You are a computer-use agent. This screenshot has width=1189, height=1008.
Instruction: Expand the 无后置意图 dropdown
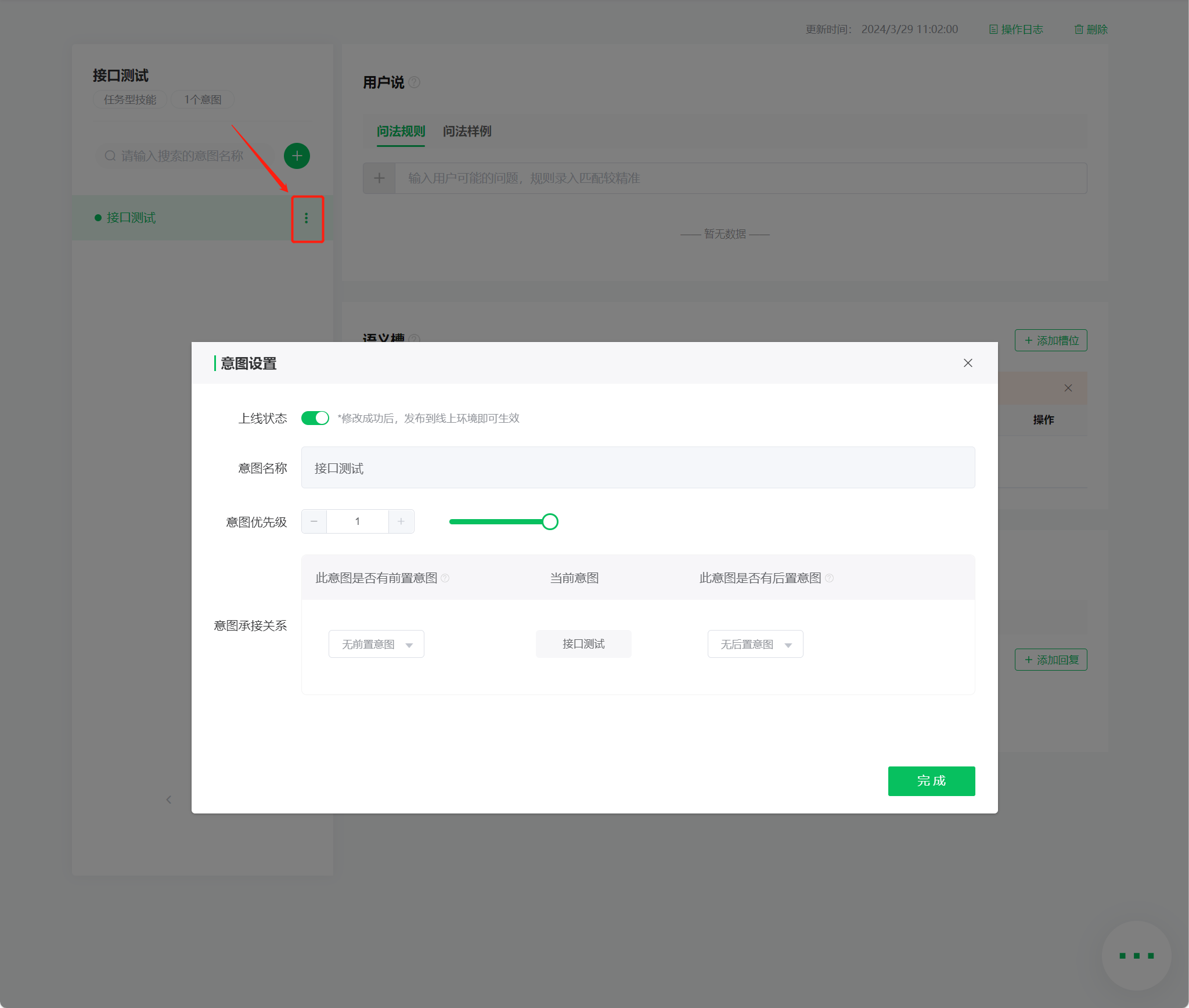coord(755,644)
